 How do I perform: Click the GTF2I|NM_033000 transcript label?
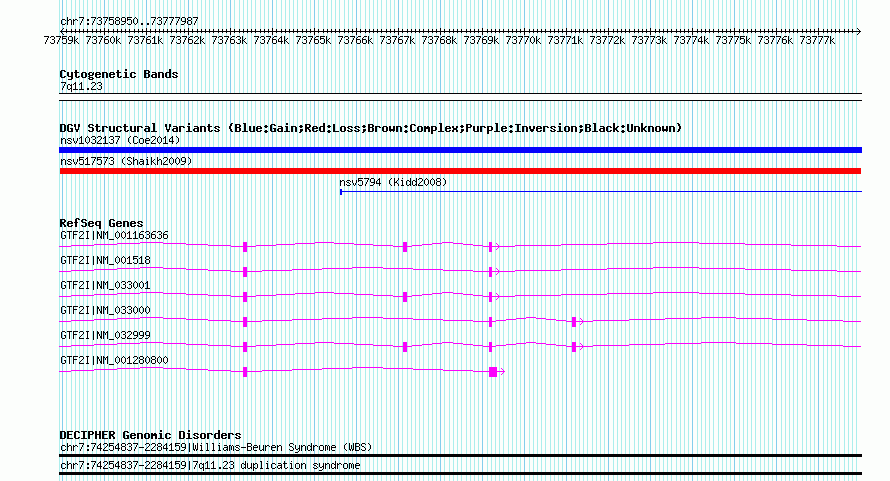point(106,310)
